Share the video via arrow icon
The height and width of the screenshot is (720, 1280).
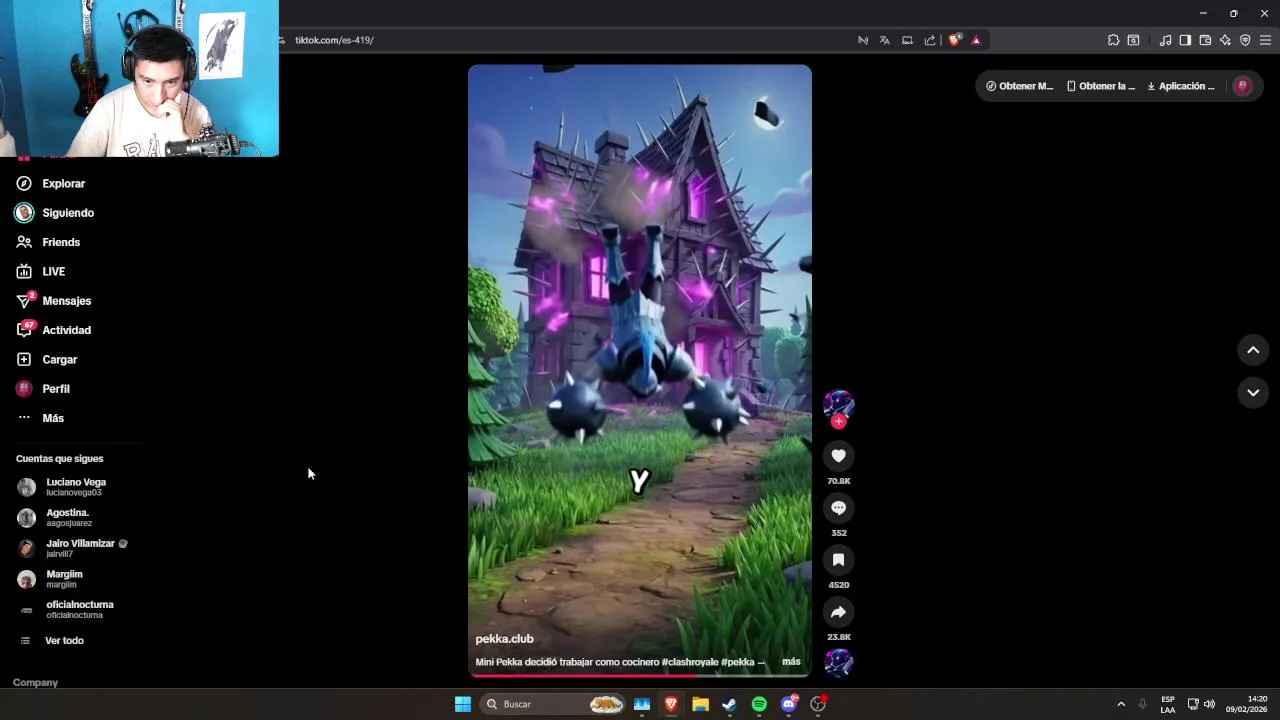click(838, 612)
